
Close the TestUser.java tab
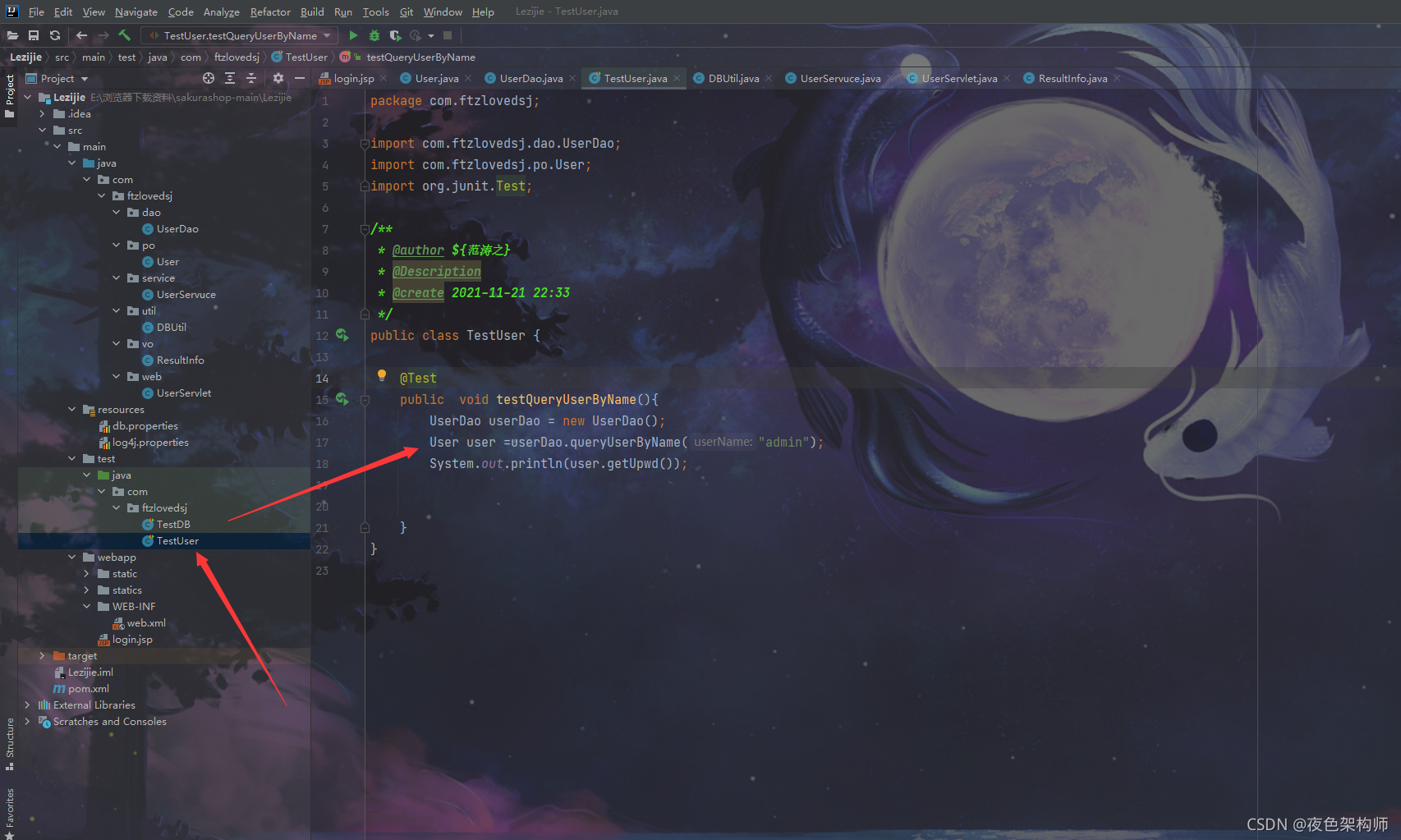pos(677,79)
